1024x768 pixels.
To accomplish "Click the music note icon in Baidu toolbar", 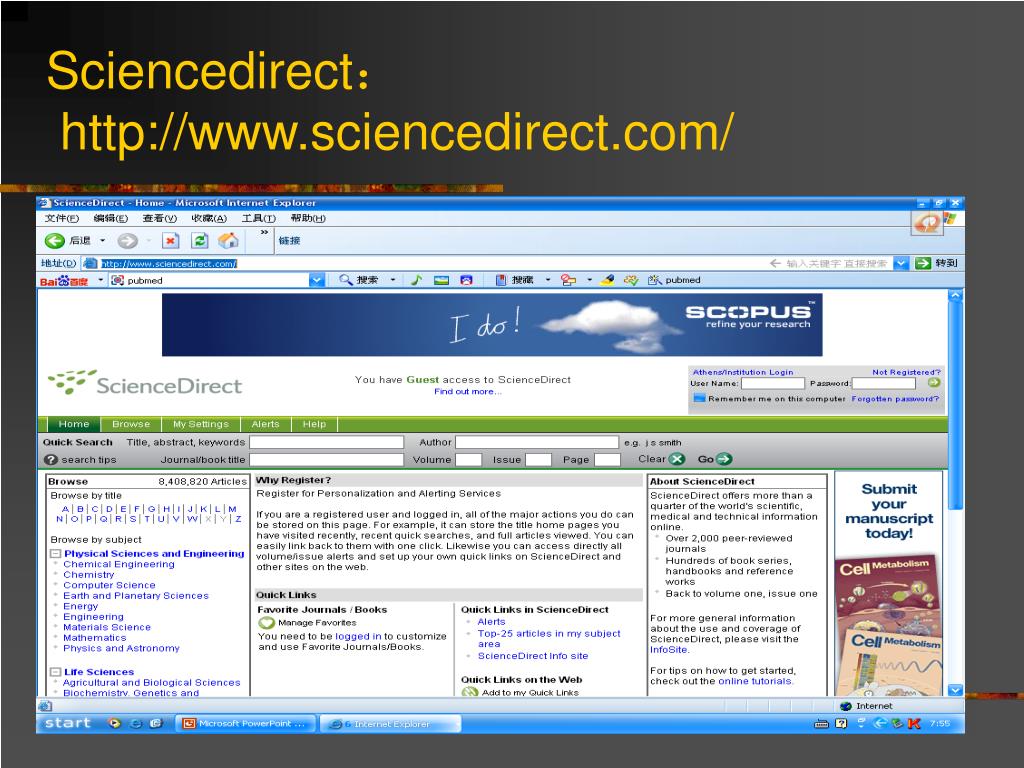I will 417,280.
